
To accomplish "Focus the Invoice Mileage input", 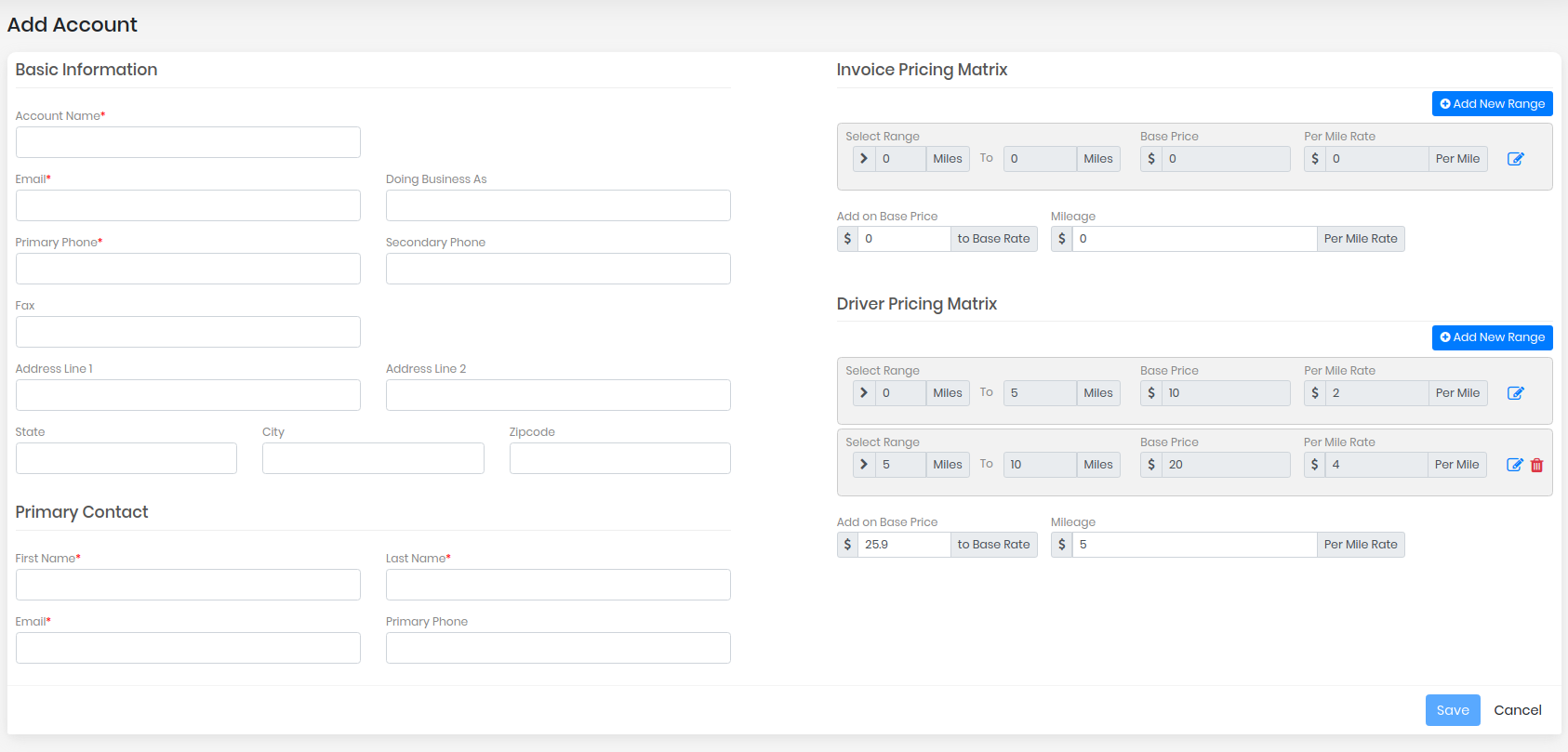I will [x=1194, y=239].
